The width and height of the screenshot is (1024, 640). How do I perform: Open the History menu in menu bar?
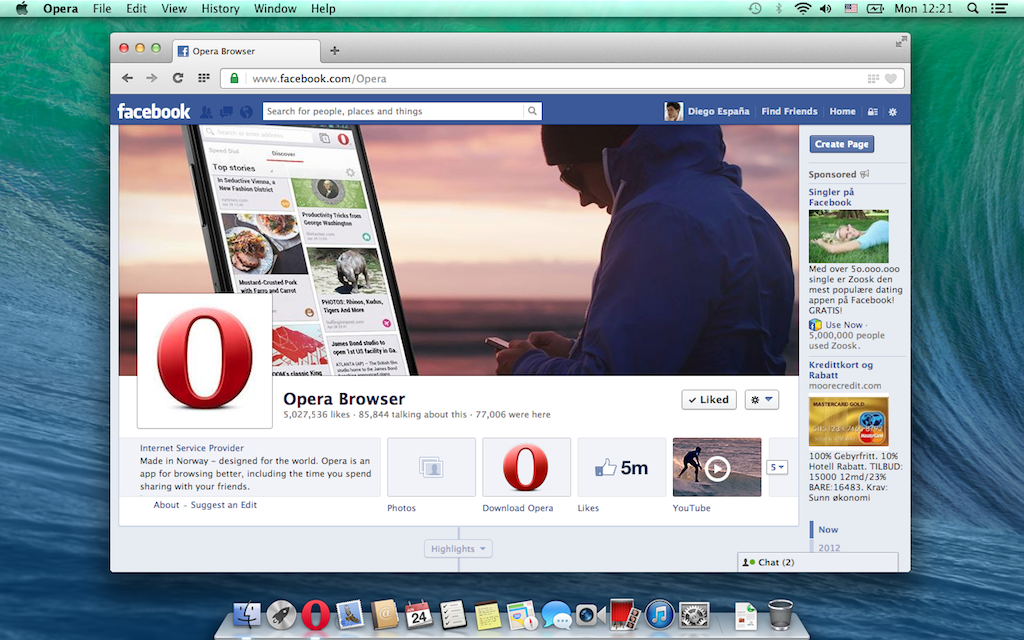coord(220,9)
